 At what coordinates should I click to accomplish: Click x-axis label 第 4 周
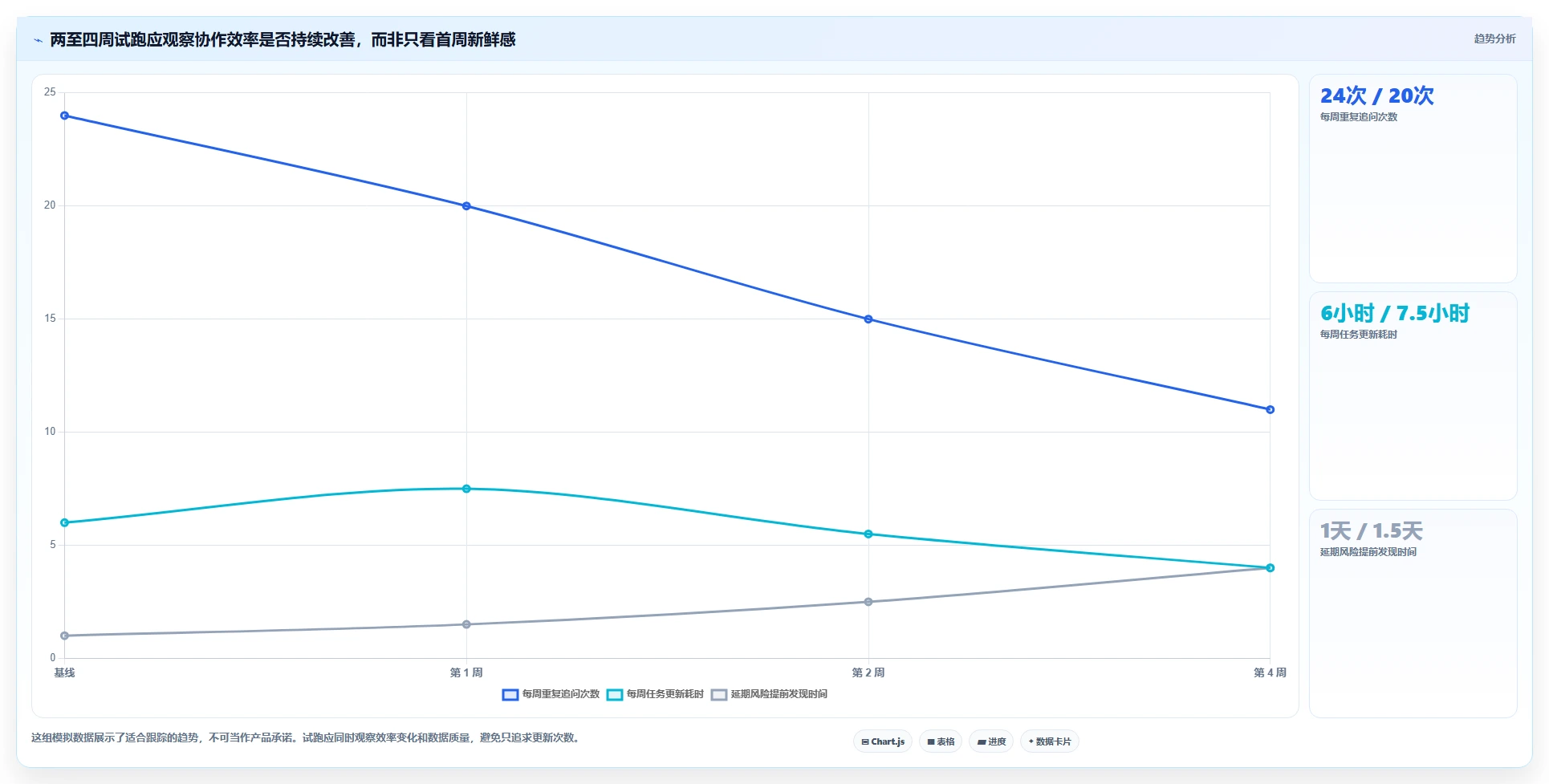coord(1270,672)
